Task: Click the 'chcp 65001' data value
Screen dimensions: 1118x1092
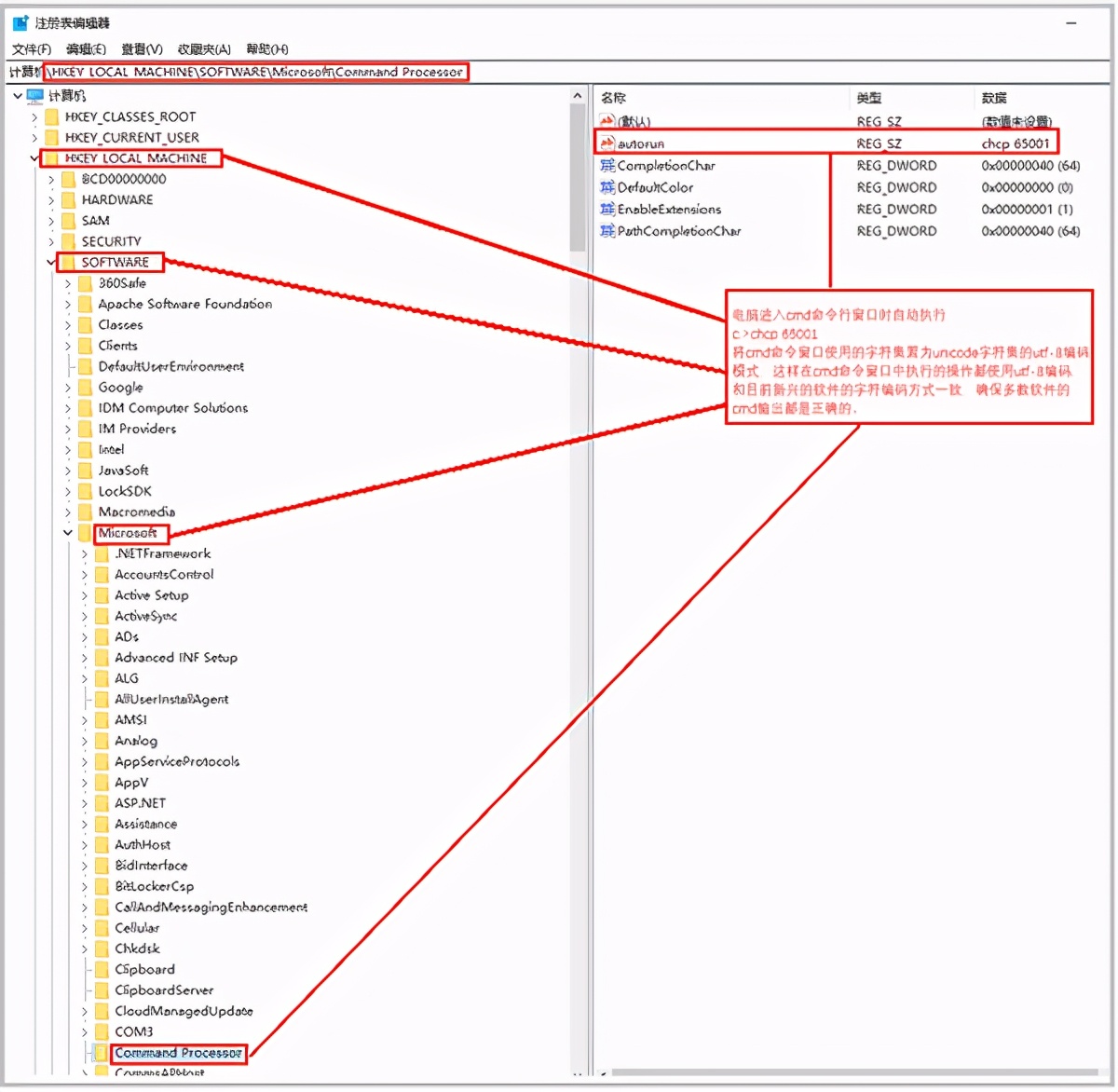Action: [x=1016, y=143]
